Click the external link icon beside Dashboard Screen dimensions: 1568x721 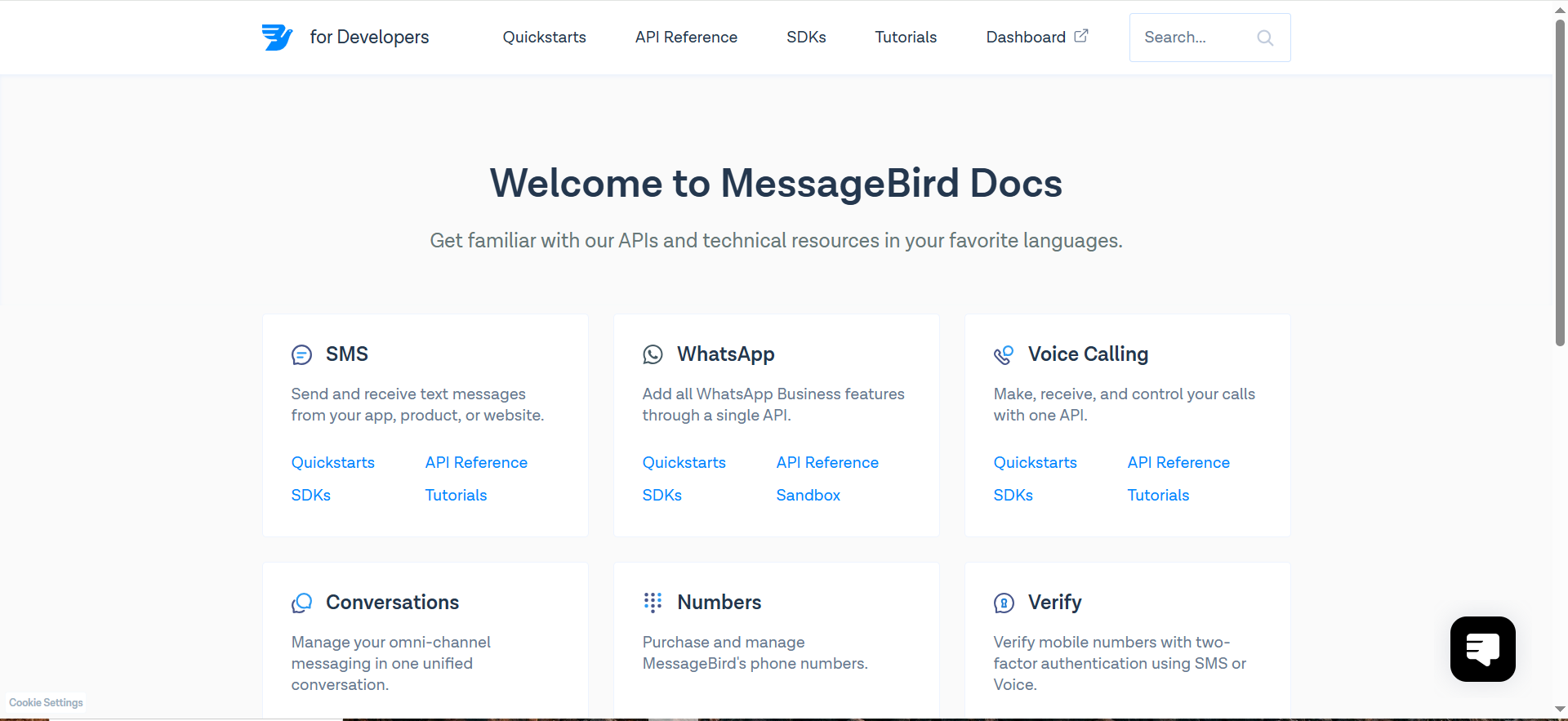[x=1081, y=36]
